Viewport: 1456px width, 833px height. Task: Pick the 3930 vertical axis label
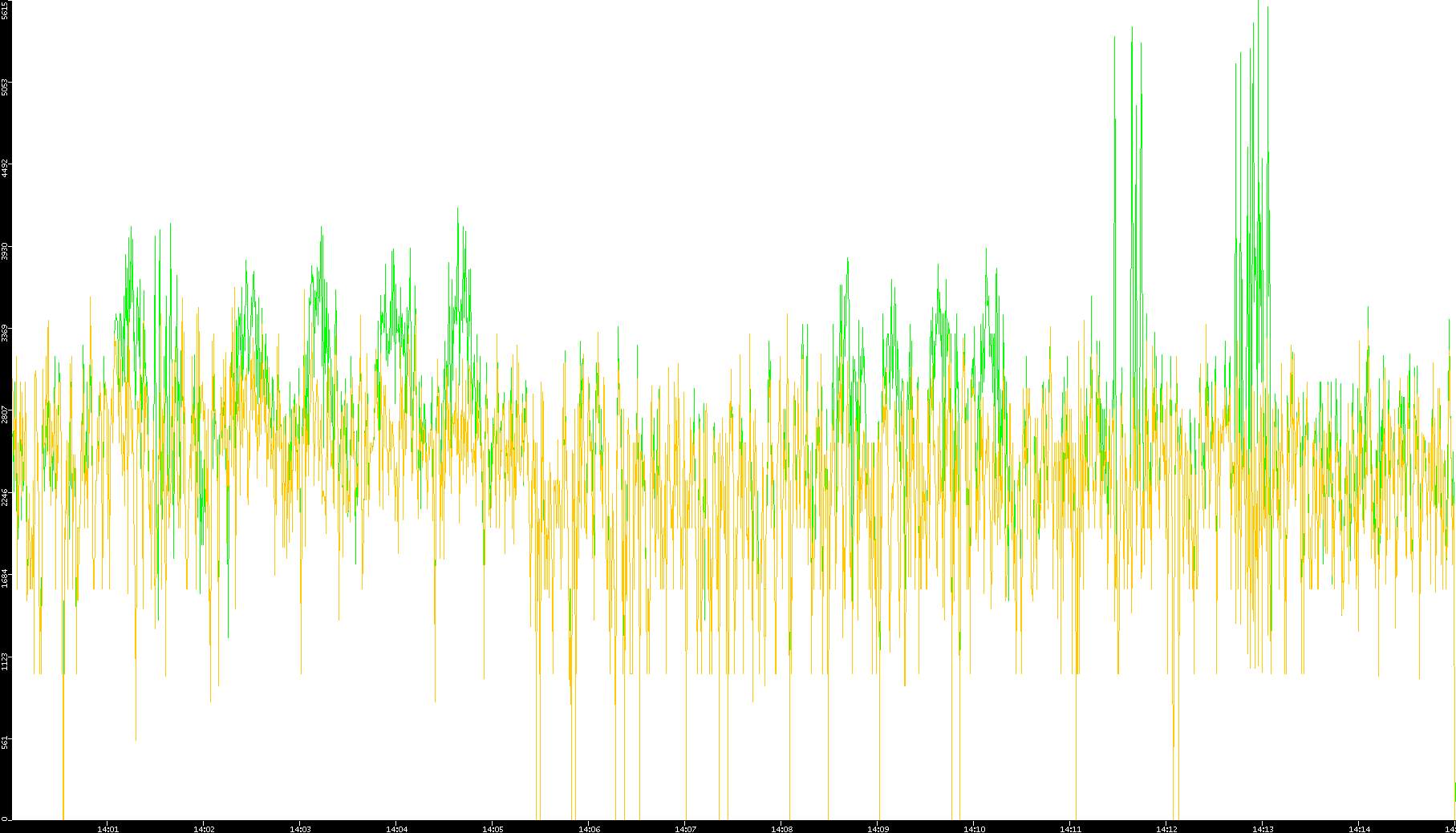pyautogui.click(x=5, y=251)
